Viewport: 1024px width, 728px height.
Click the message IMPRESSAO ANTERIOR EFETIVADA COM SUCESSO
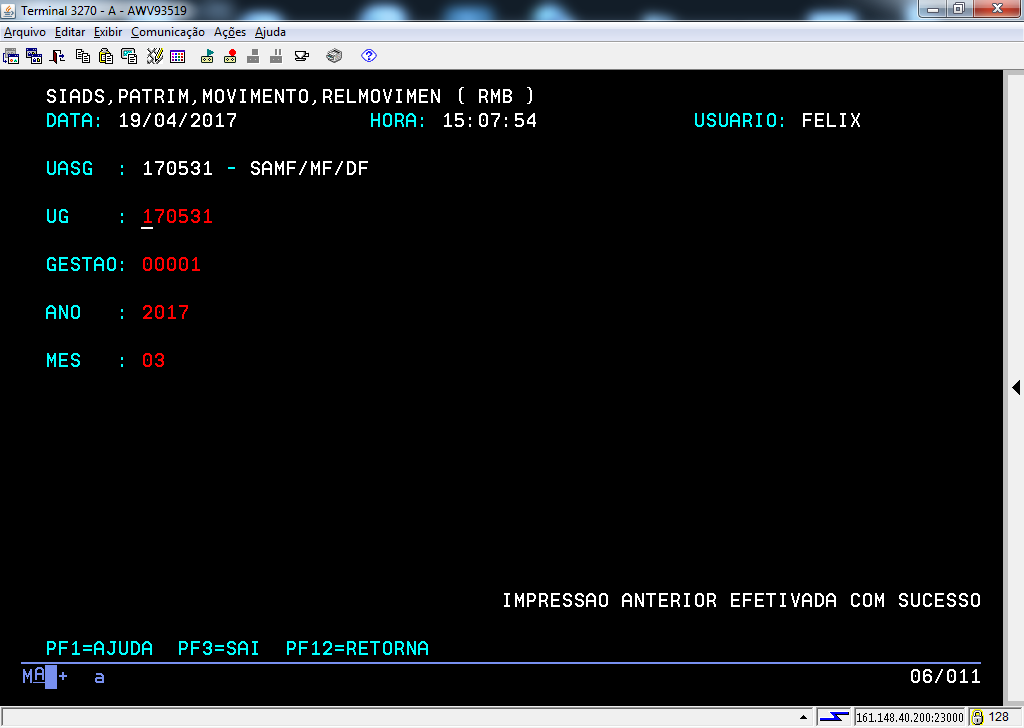point(741,601)
